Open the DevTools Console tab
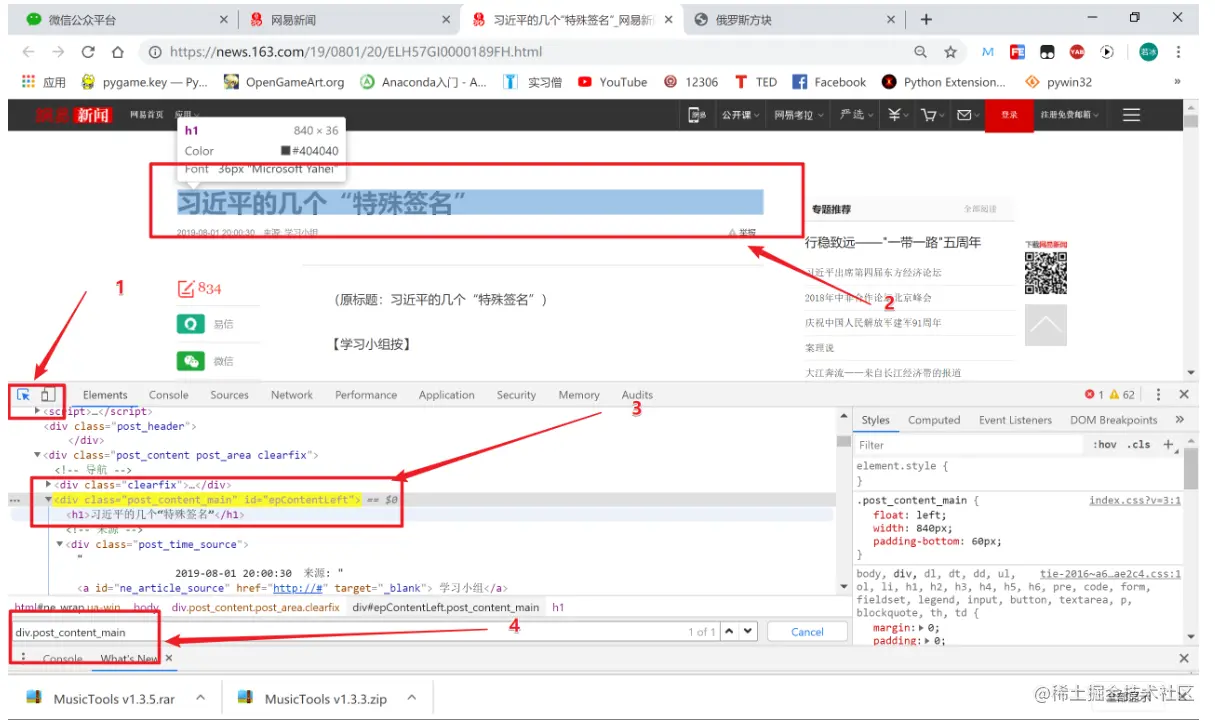1215x724 pixels. point(168,395)
